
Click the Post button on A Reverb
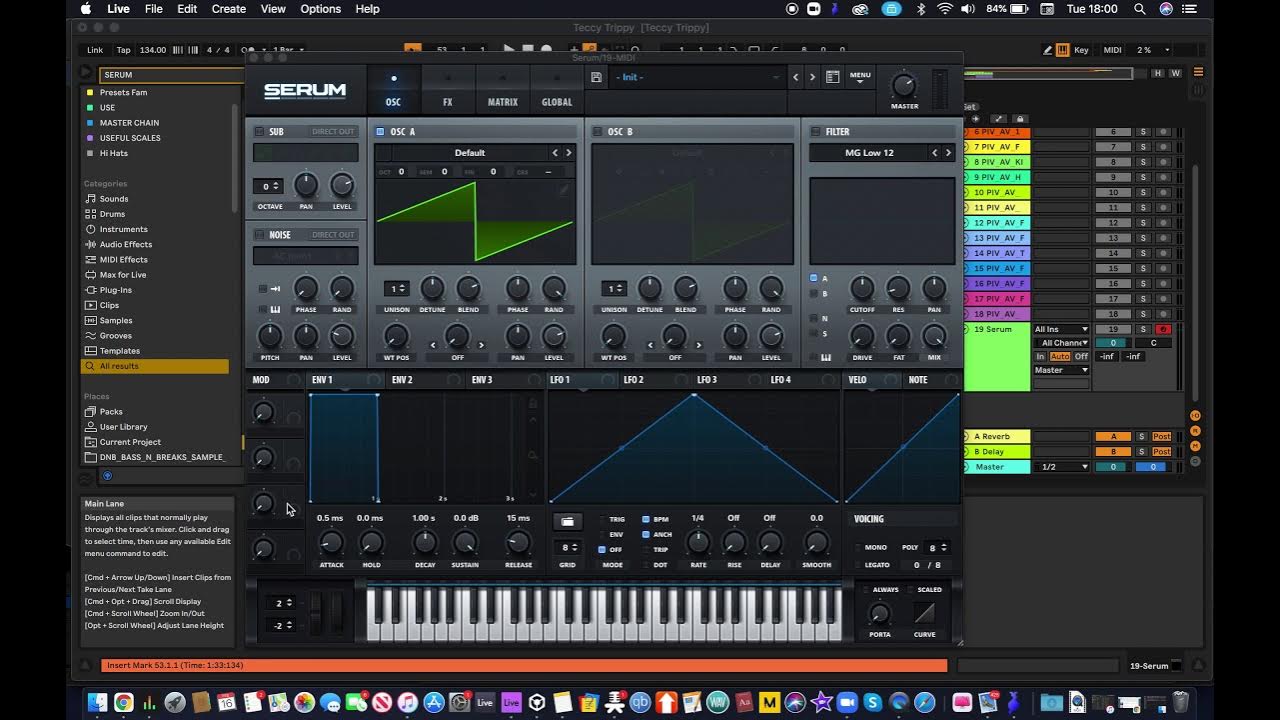pos(1162,437)
